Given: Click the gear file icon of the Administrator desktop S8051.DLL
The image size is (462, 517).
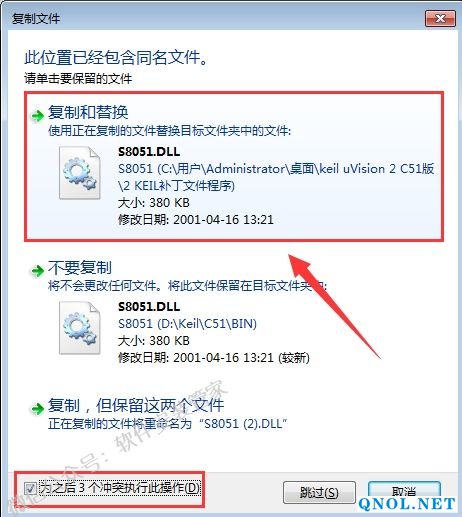Looking at the screenshot, I should point(80,173).
